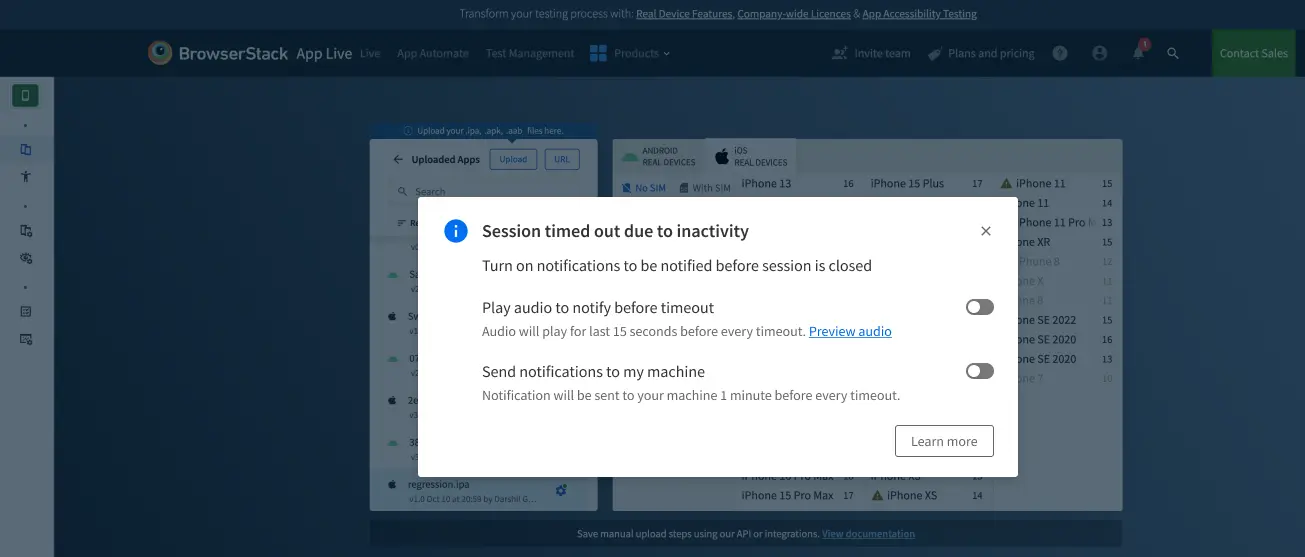Open the notifications bell icon
Screen dimensions: 1305x557
[1138, 53]
